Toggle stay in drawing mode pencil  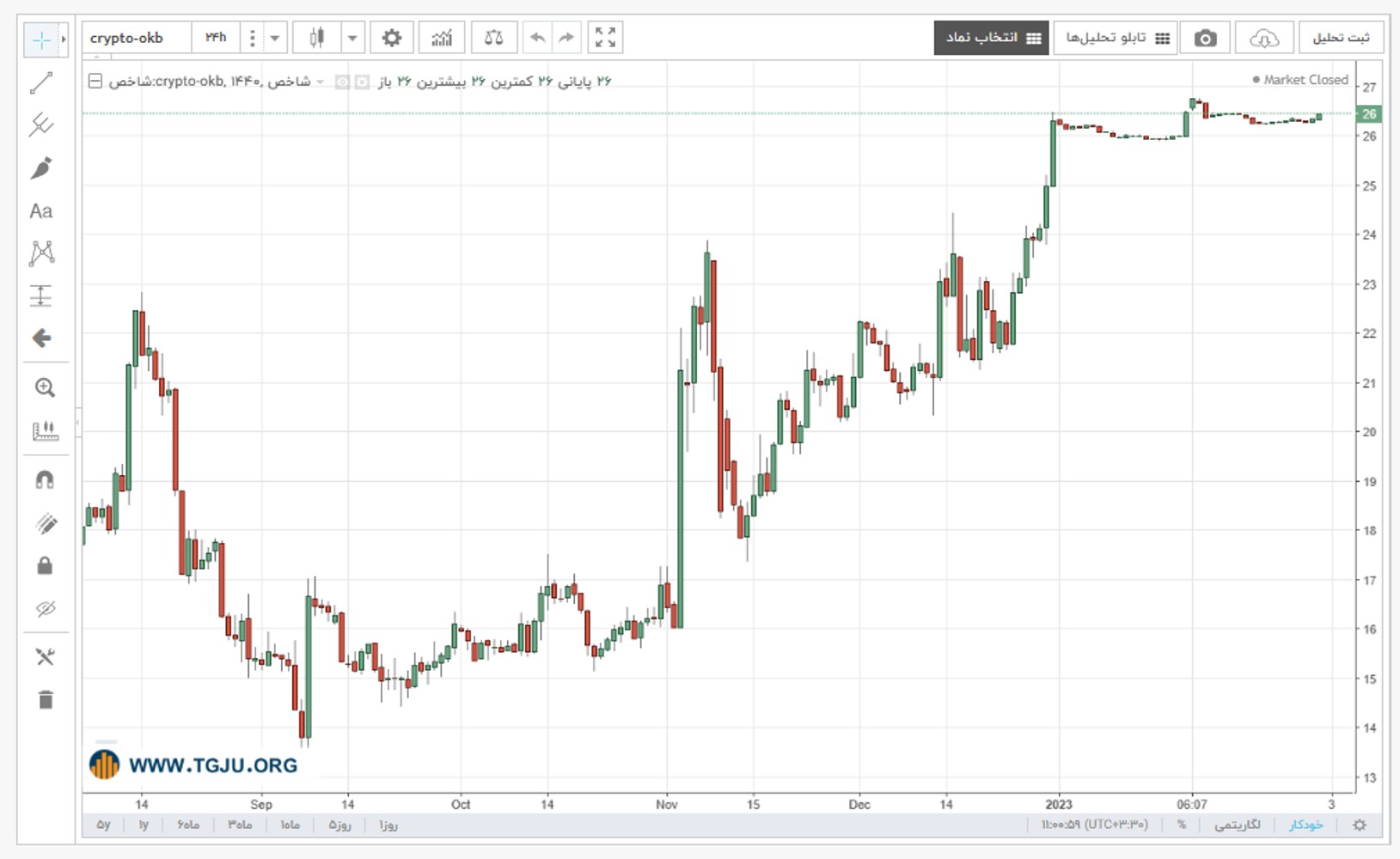click(x=45, y=523)
